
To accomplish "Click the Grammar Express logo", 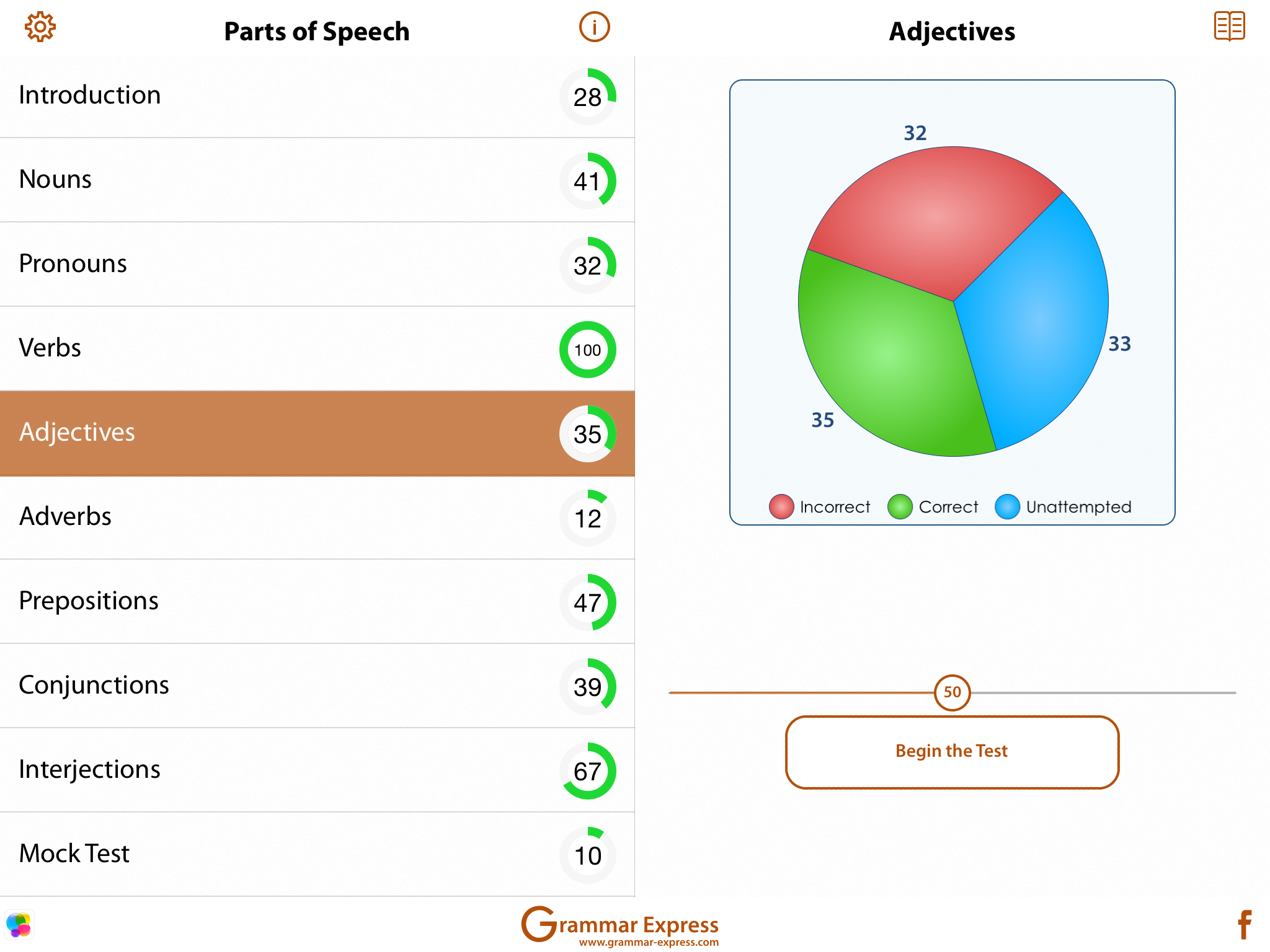I will 619,923.
